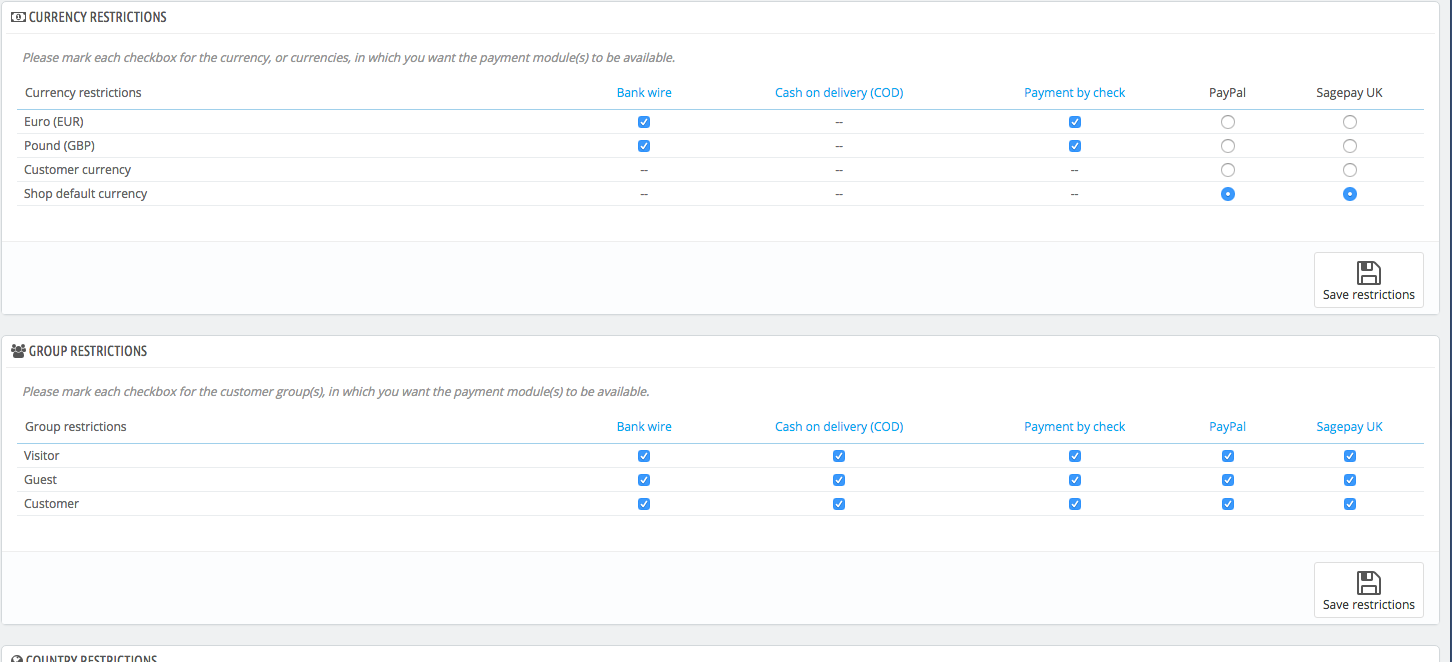Uncheck Payment by check for Pound (GBP)
Image resolution: width=1452 pixels, height=662 pixels.
tap(1075, 146)
